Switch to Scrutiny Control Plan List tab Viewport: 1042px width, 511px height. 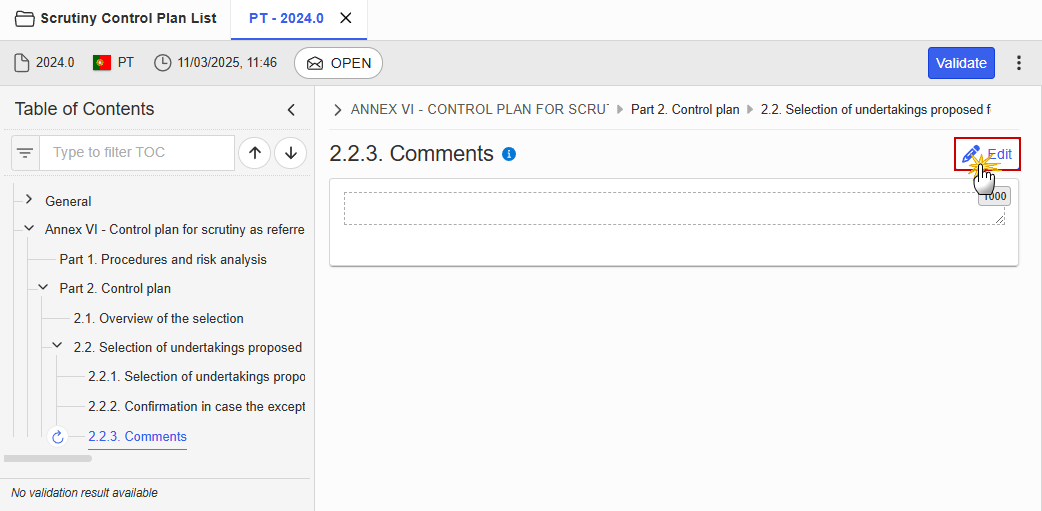116,18
